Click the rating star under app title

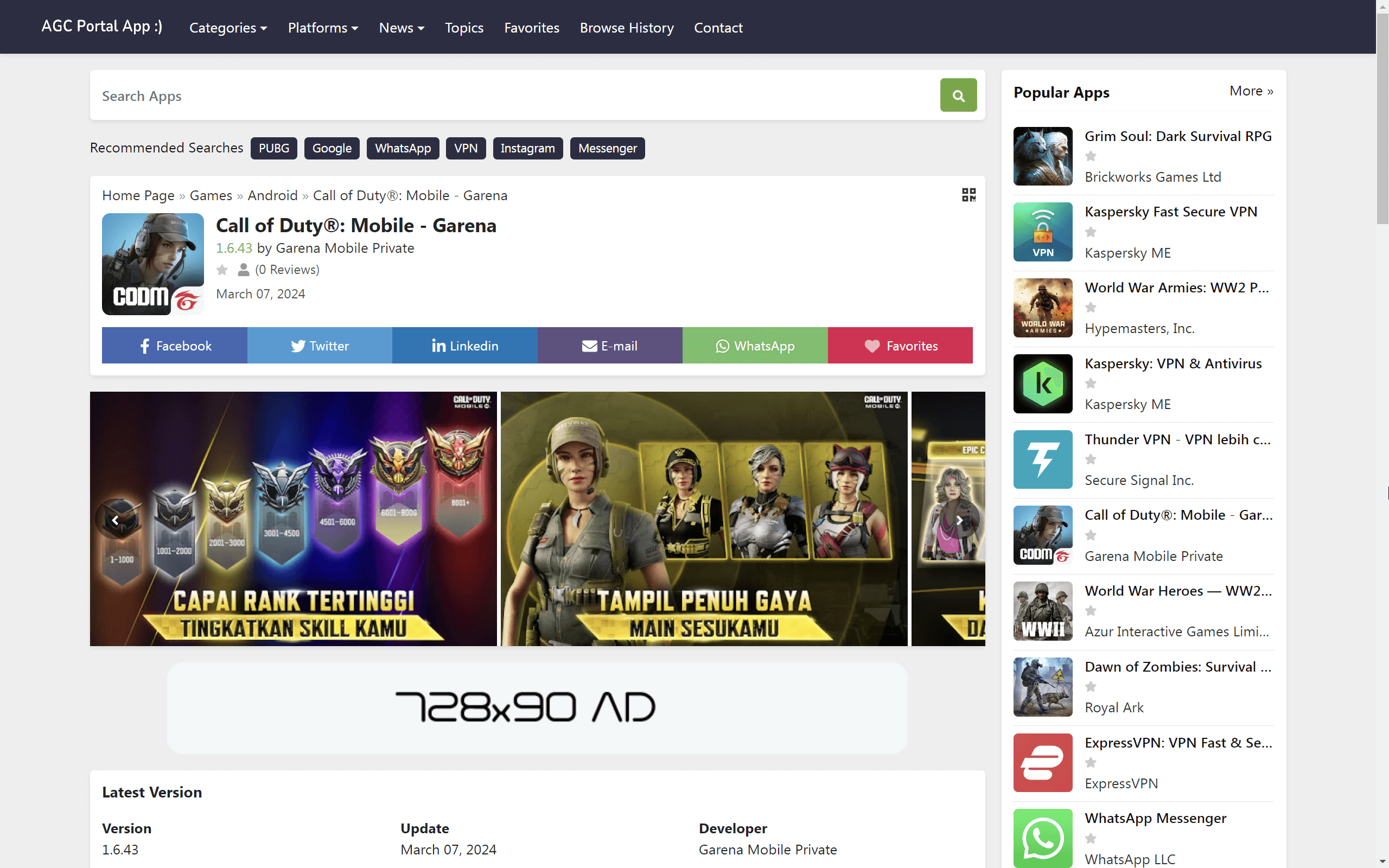[222, 269]
